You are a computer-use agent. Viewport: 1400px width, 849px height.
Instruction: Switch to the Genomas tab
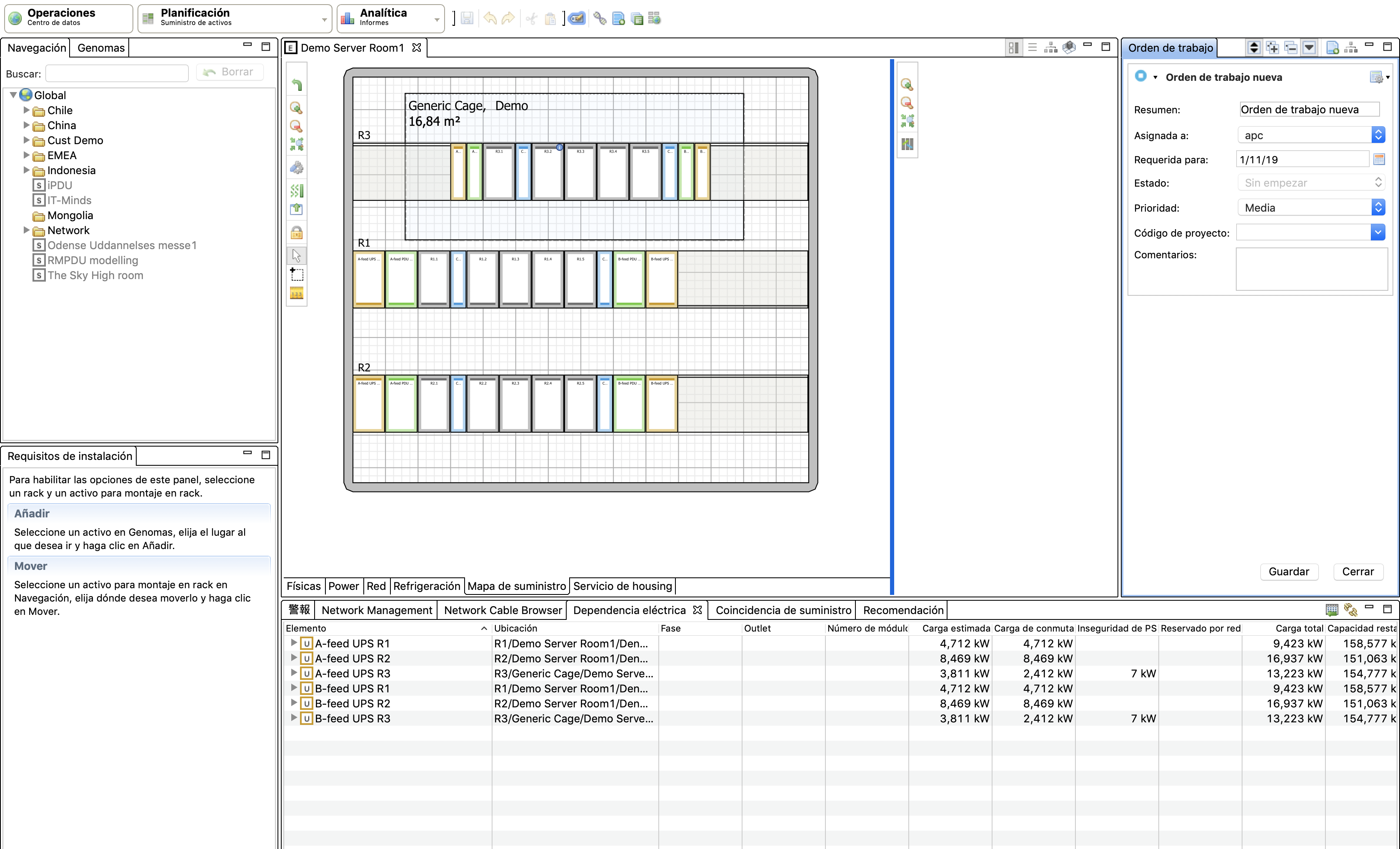[100, 48]
